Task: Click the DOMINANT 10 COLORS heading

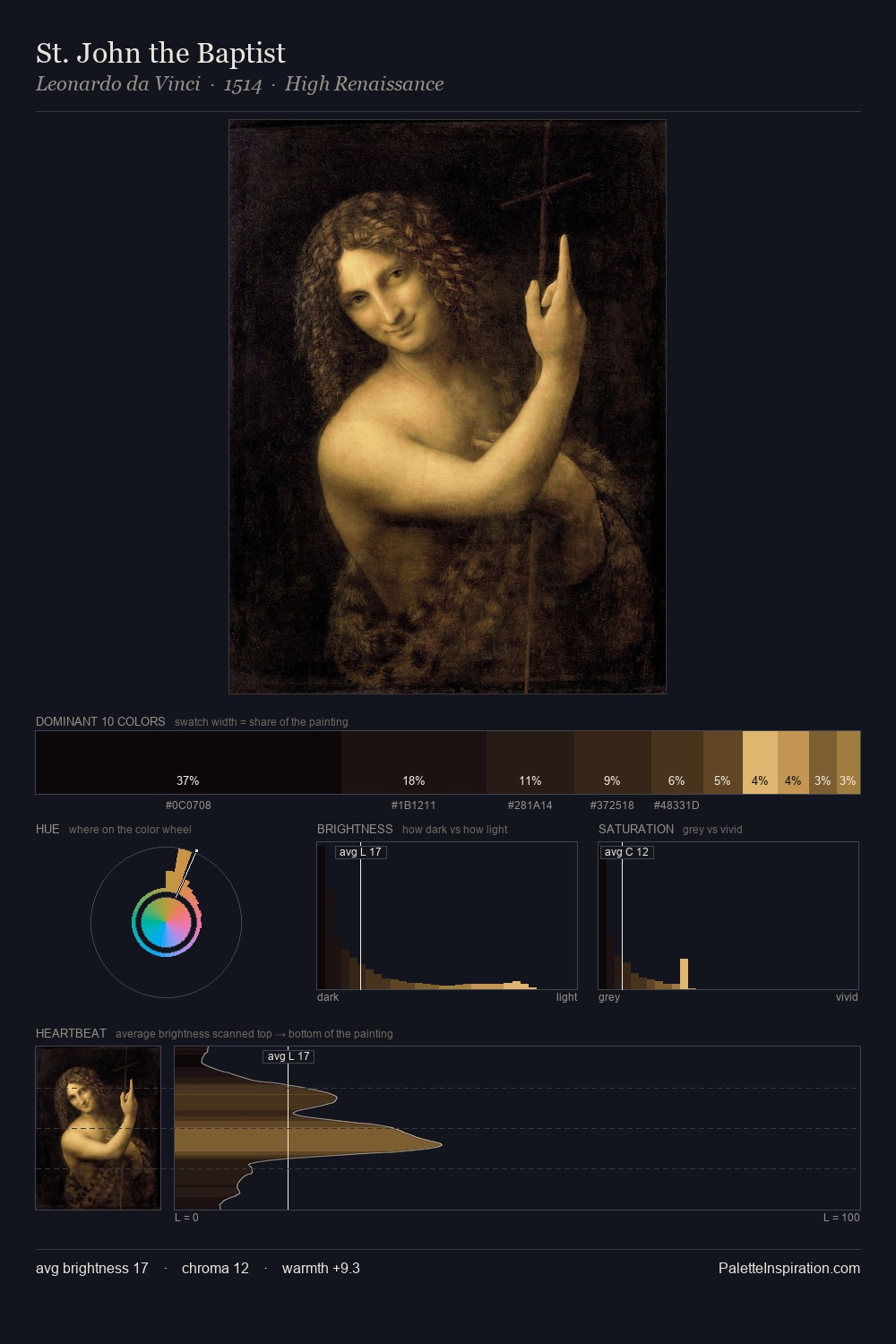Action: click(100, 721)
